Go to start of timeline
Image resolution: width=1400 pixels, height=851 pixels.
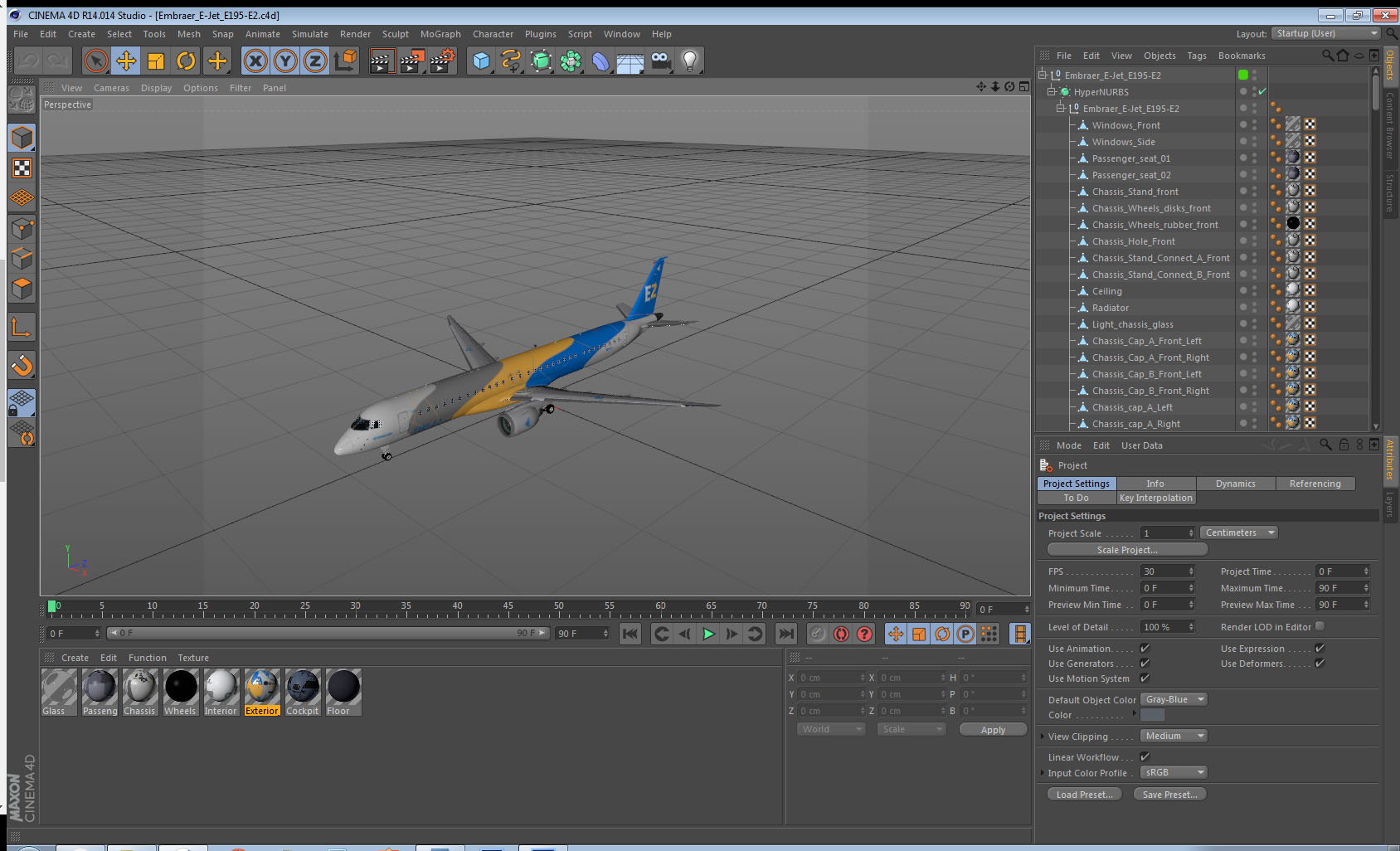pyautogui.click(x=630, y=634)
